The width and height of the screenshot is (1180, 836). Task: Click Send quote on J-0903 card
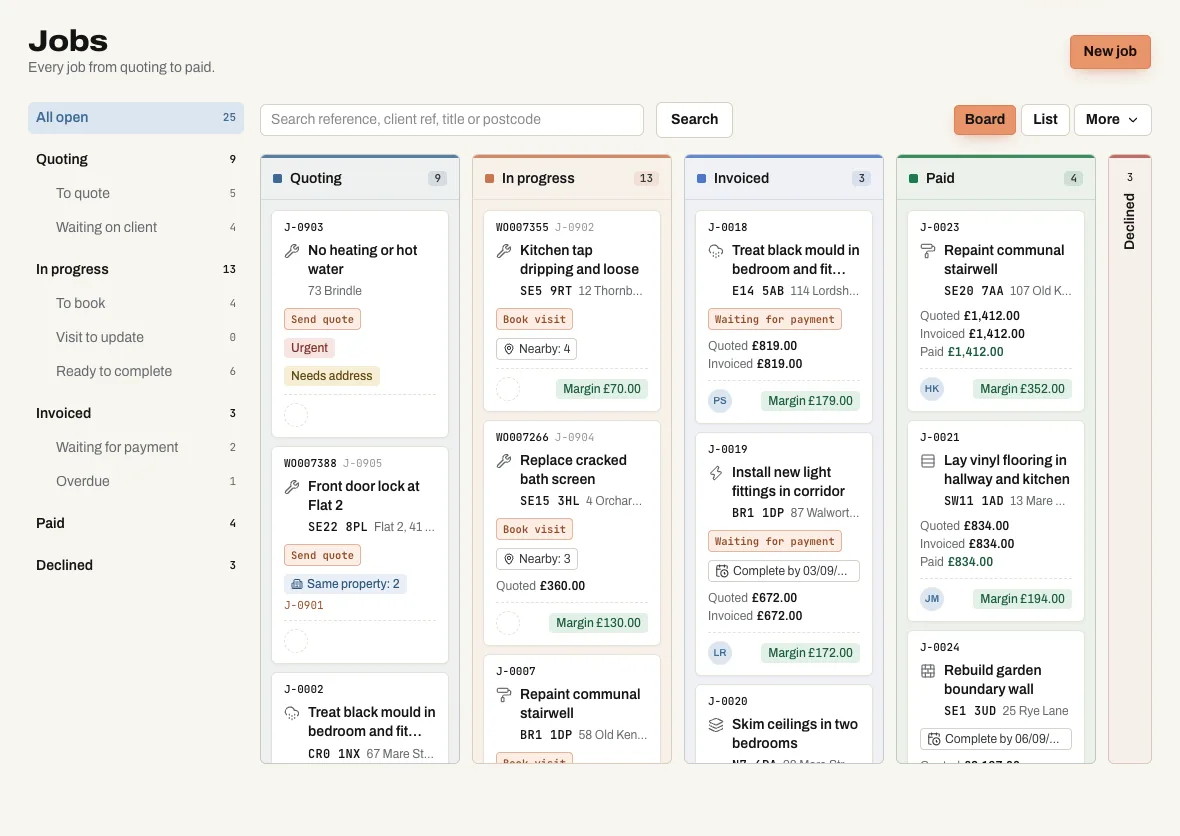coord(322,319)
